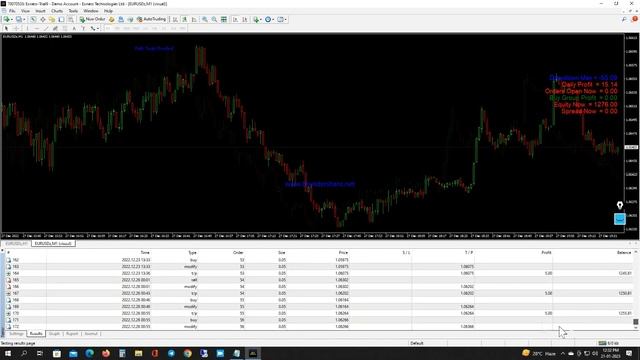Select the Crosshair tool

(x=16, y=28)
